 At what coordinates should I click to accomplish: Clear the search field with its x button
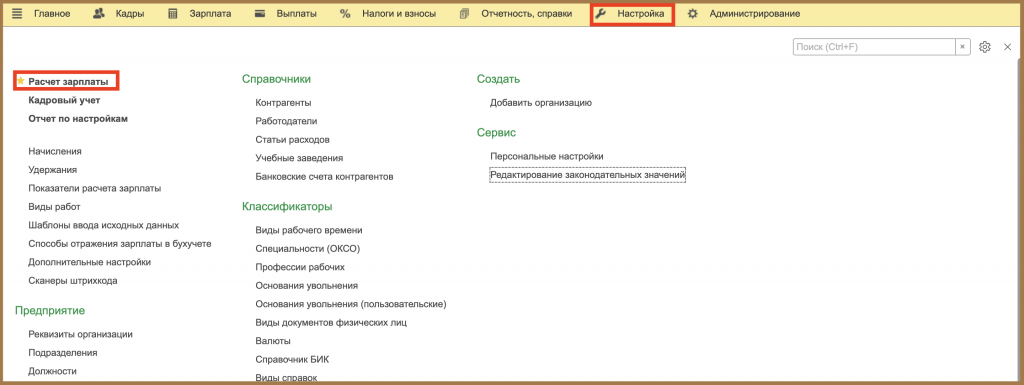click(963, 47)
